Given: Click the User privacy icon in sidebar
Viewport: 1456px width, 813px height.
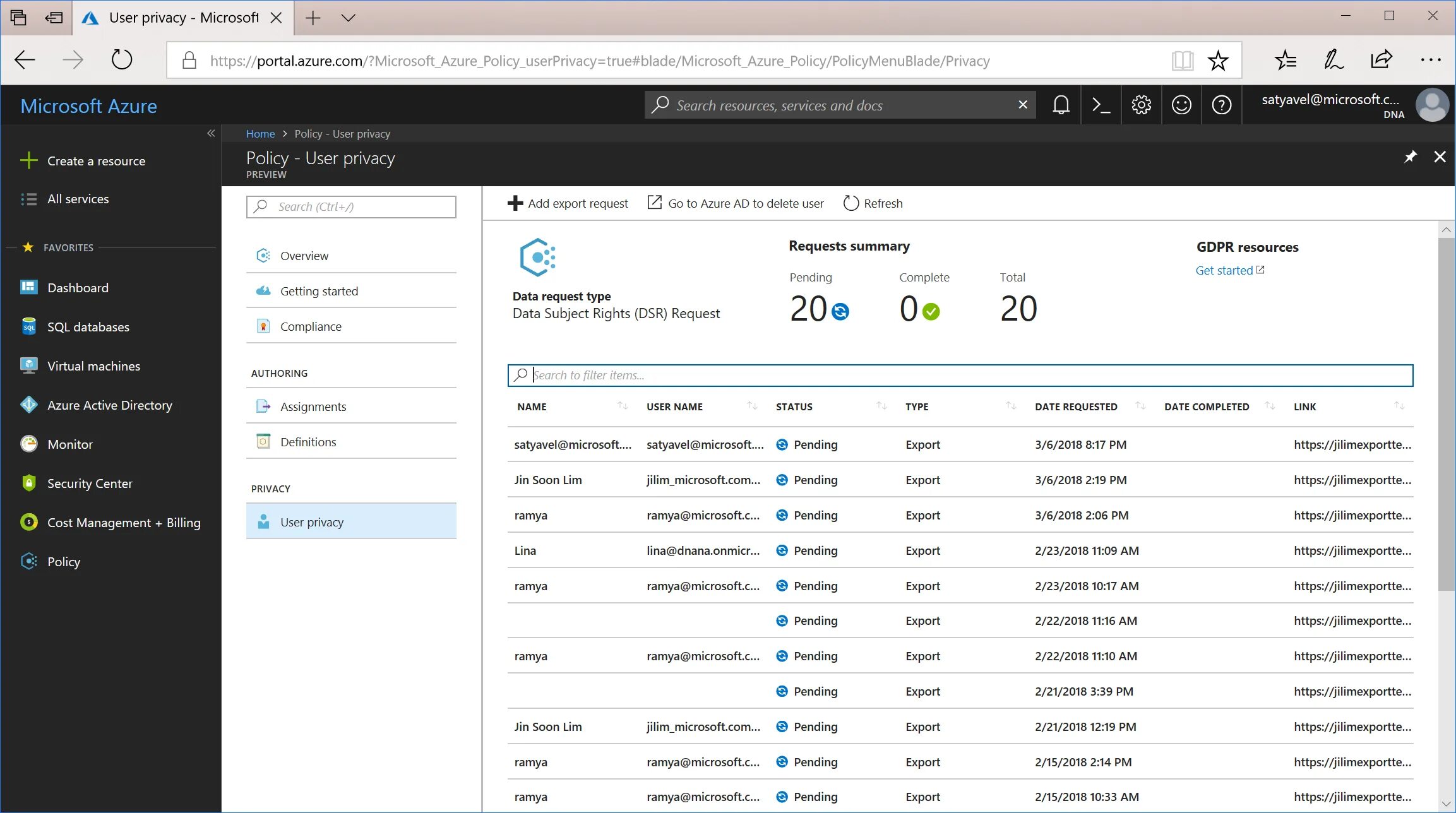Looking at the screenshot, I should (263, 521).
